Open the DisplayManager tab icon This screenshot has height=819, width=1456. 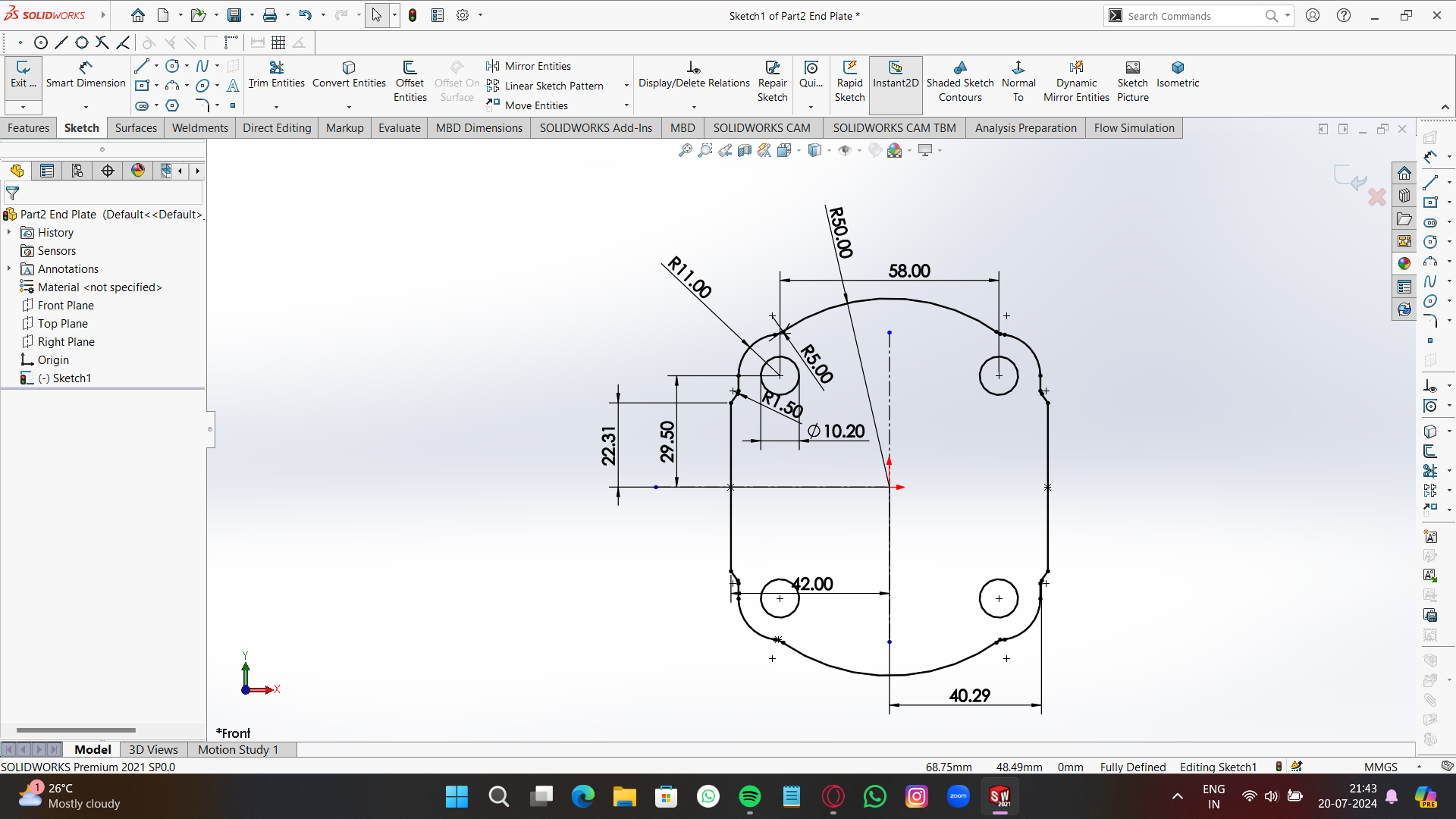(138, 171)
